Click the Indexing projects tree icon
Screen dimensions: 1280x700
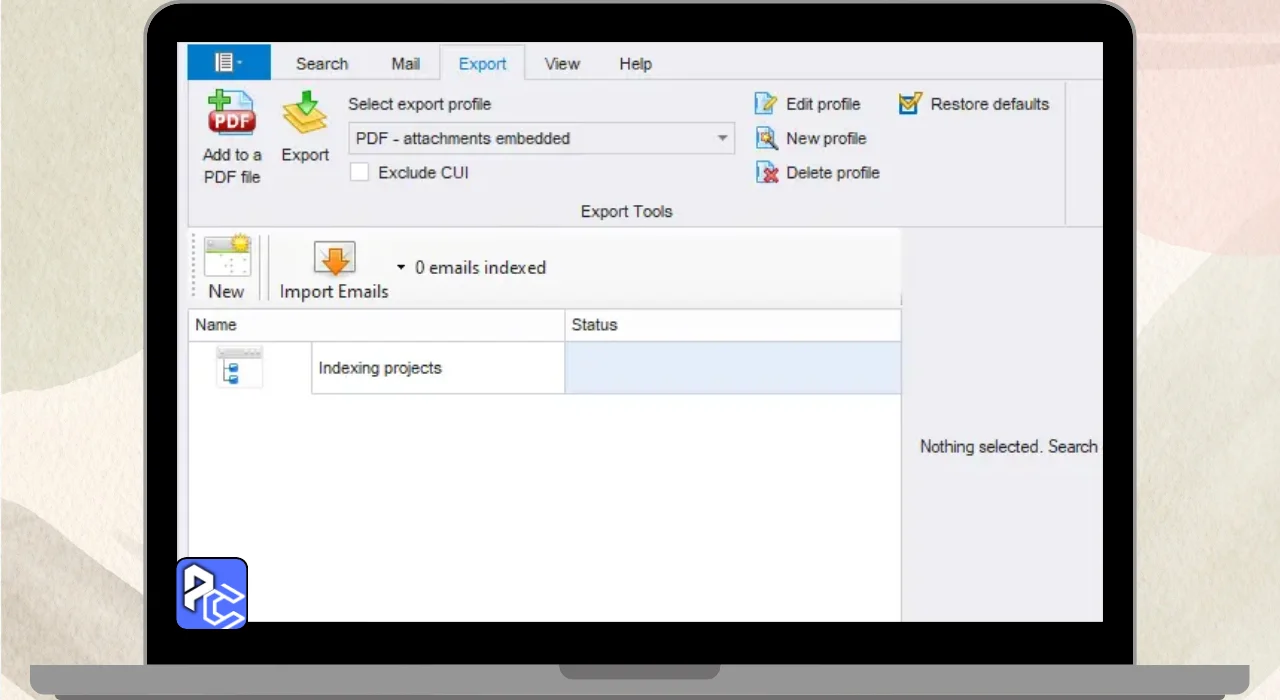click(240, 368)
